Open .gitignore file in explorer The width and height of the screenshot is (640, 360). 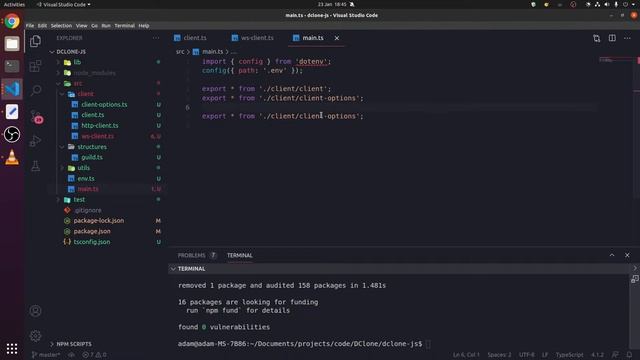pyautogui.click(x=88, y=210)
